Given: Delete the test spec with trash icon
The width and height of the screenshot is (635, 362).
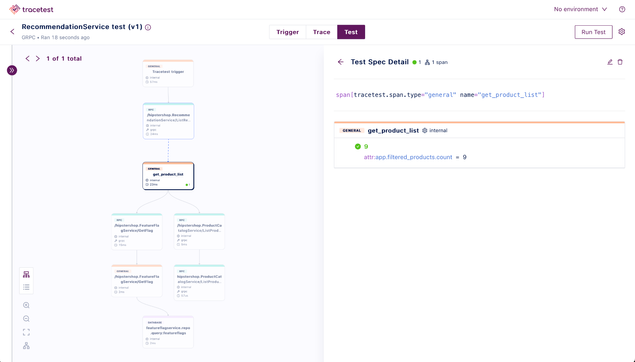Looking at the screenshot, I should click(620, 62).
